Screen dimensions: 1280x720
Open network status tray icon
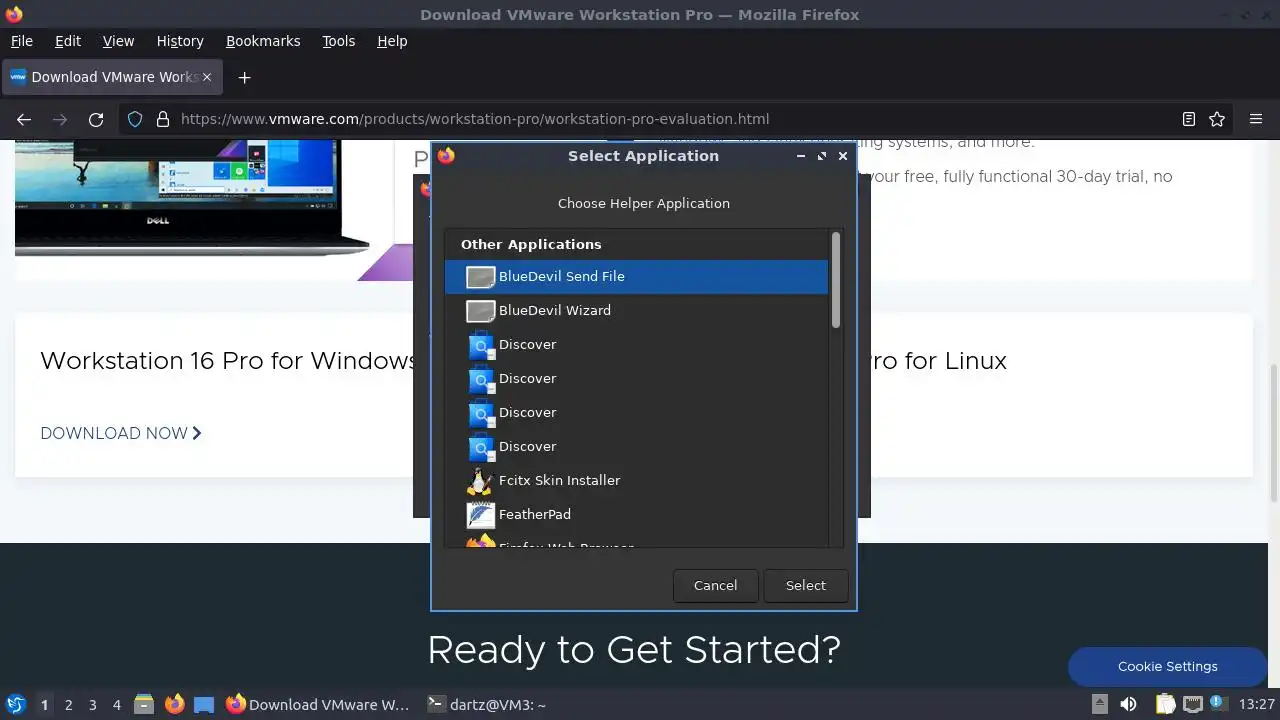pos(1192,705)
